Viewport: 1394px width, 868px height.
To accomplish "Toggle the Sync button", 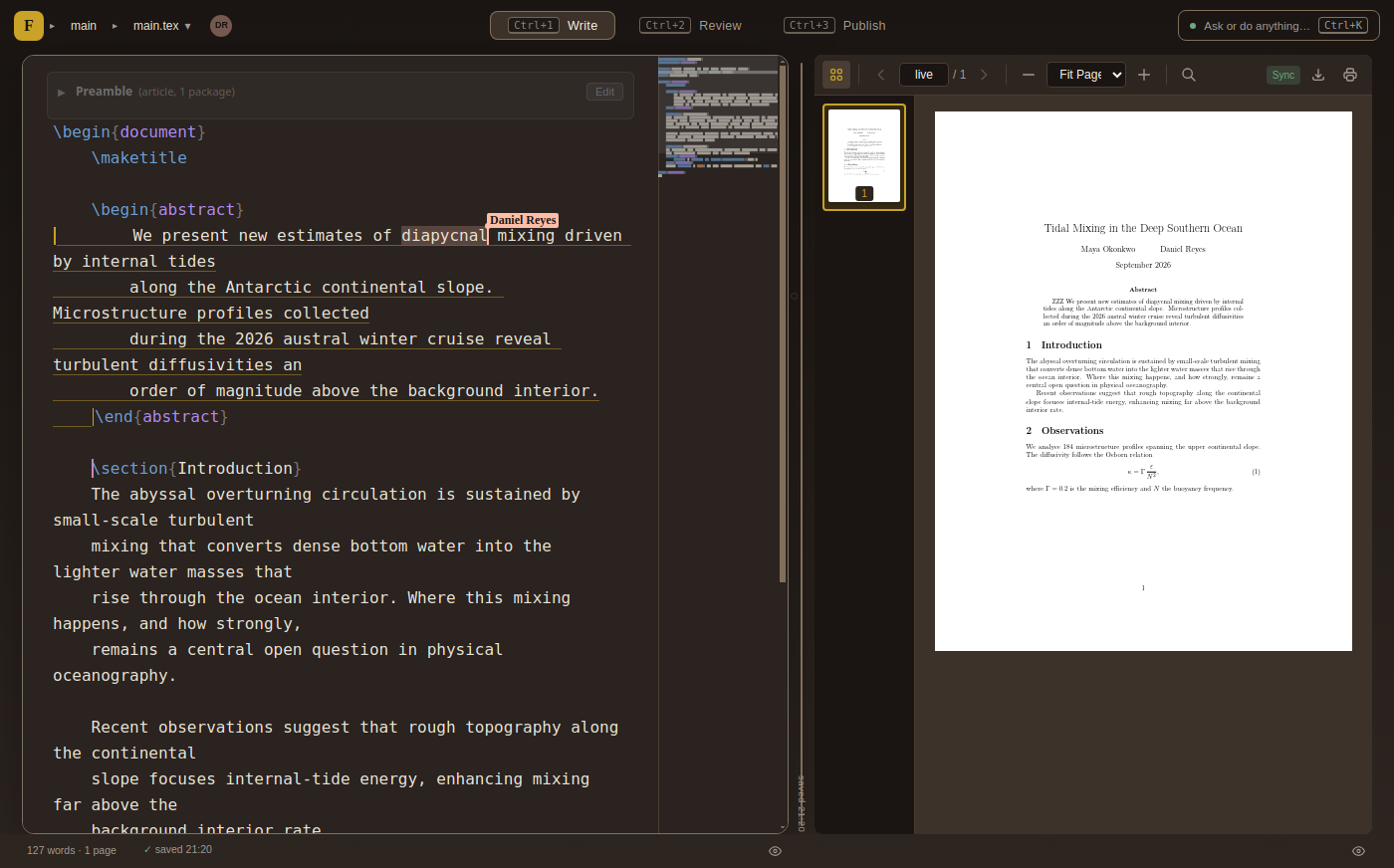I will click(1283, 75).
